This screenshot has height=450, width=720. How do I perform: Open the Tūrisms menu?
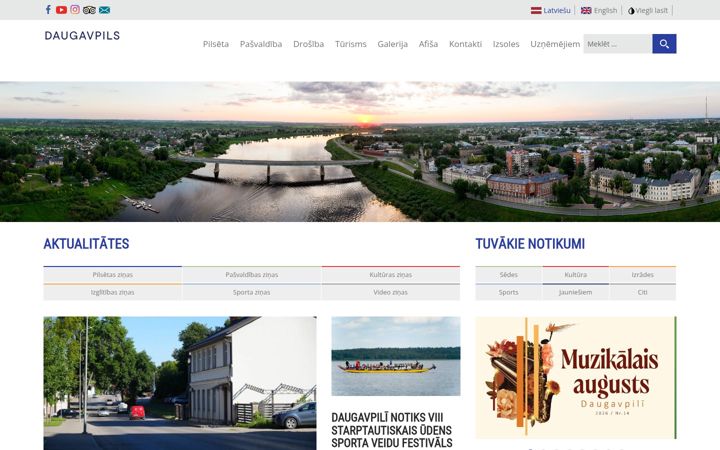351,44
